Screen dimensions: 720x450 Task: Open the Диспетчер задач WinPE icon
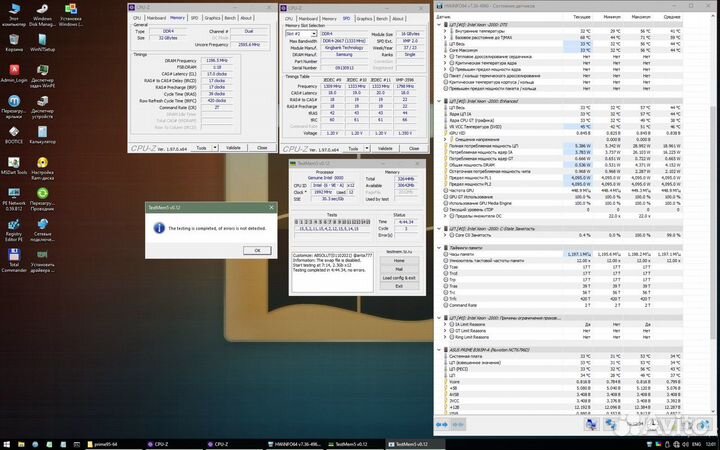click(42, 76)
